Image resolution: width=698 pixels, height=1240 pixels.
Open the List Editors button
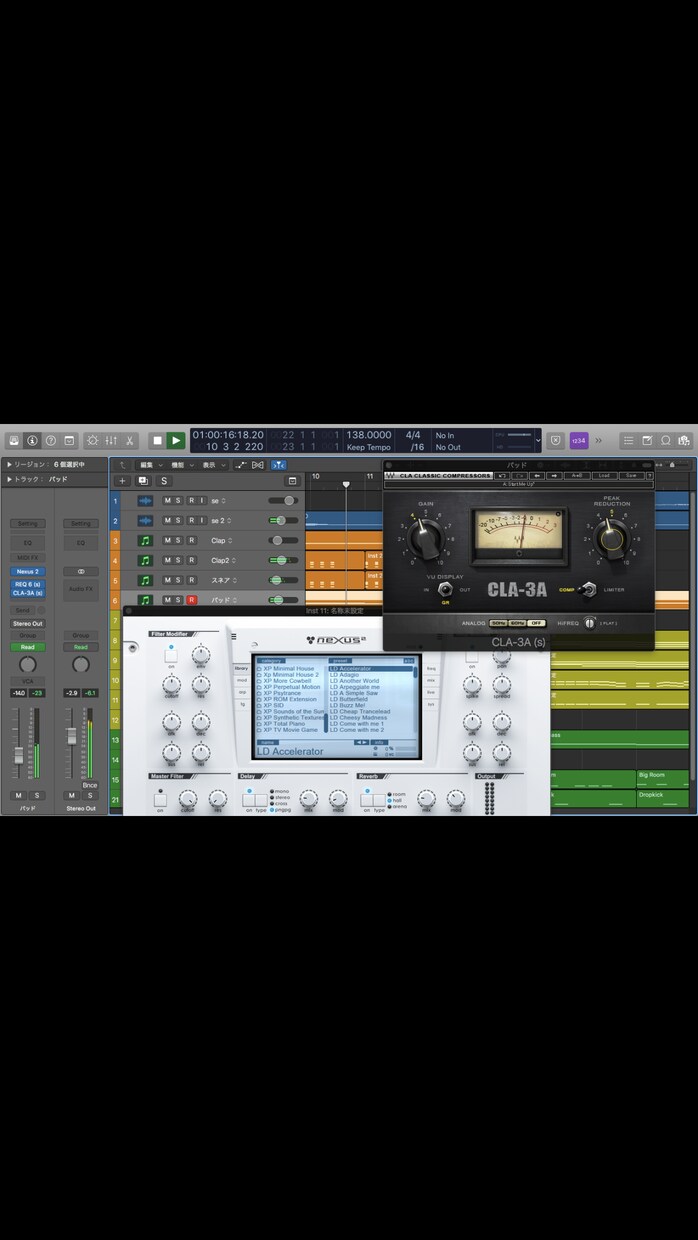[x=628, y=440]
